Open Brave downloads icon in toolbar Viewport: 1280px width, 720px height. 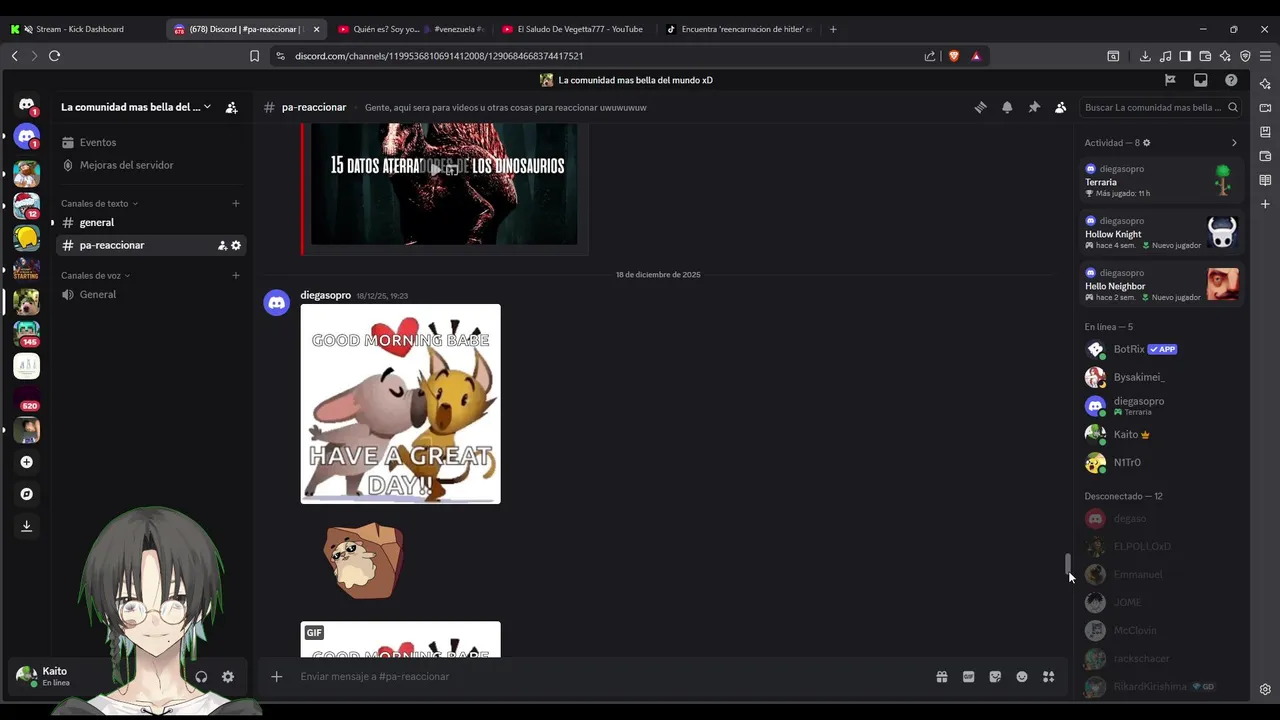point(1145,56)
